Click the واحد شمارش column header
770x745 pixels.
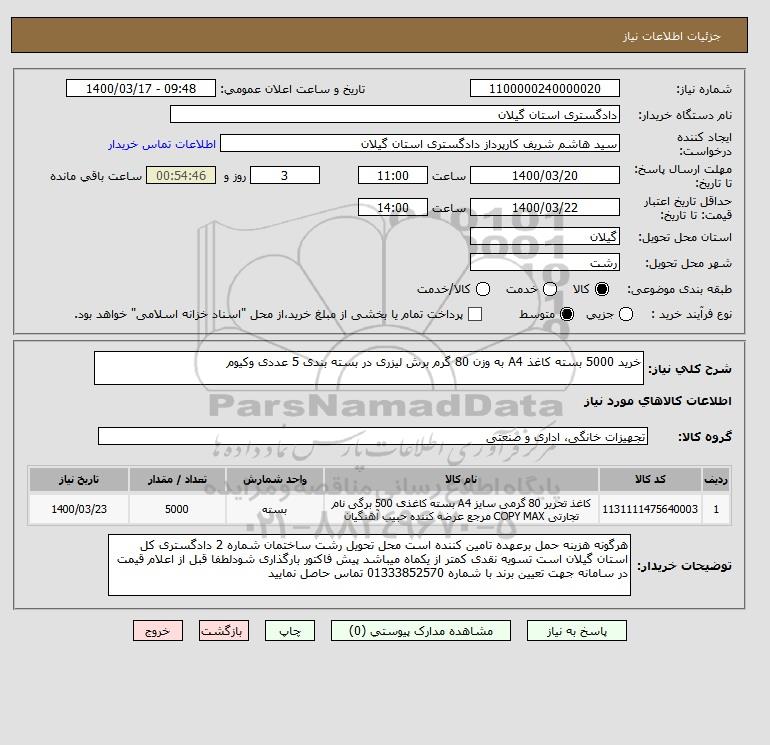275,479
